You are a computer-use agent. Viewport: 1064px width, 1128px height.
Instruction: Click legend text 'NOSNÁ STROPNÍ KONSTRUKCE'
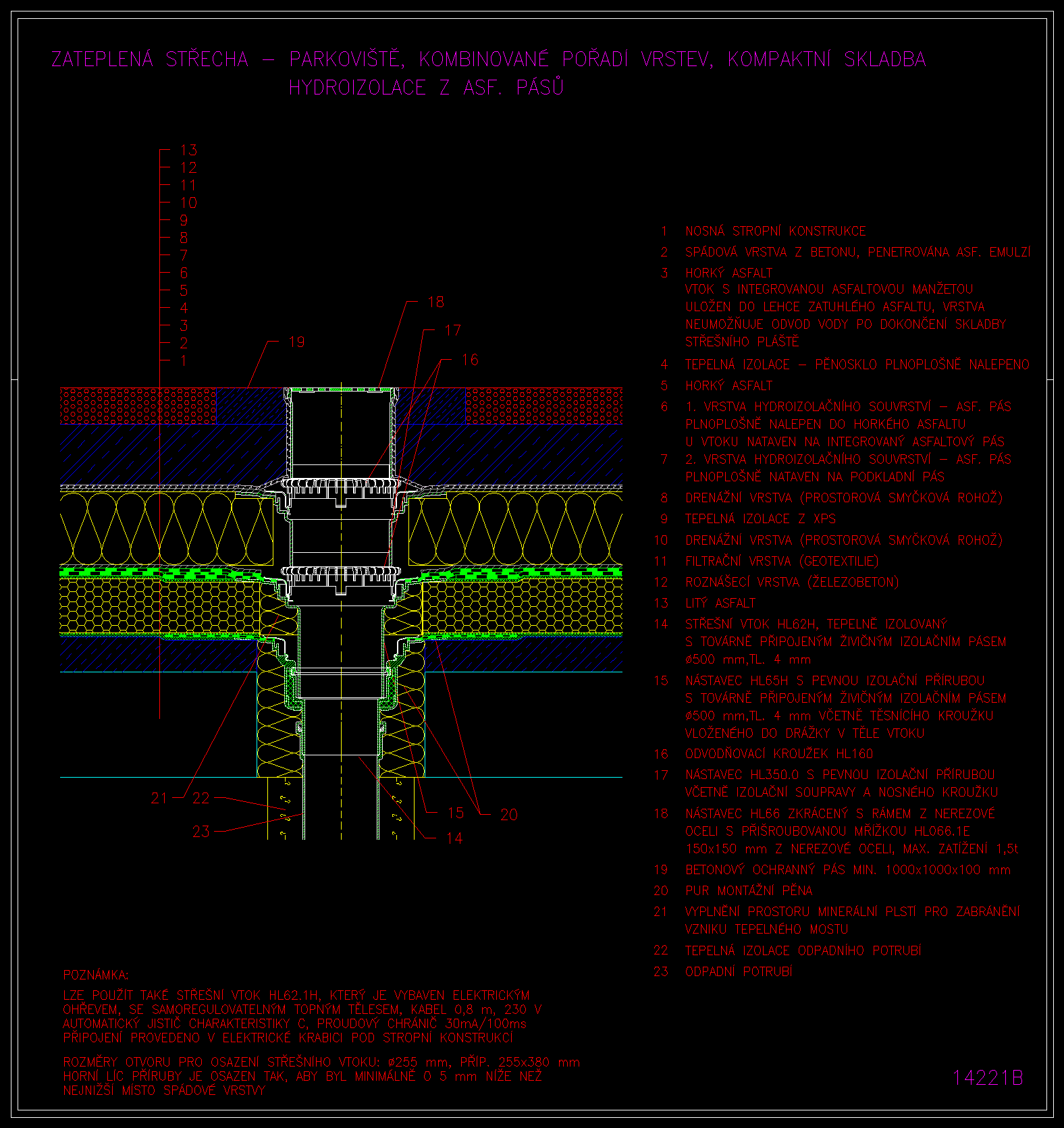point(776,232)
